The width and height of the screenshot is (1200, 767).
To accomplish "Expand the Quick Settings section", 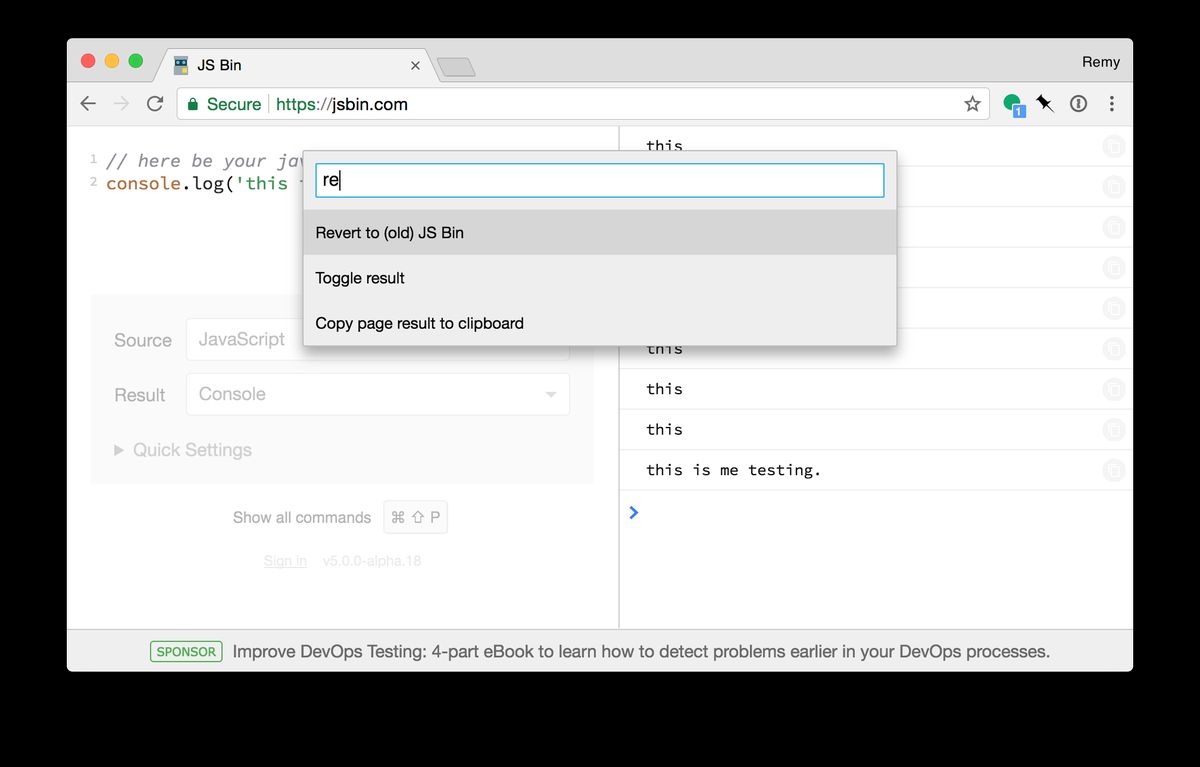I will (x=183, y=450).
